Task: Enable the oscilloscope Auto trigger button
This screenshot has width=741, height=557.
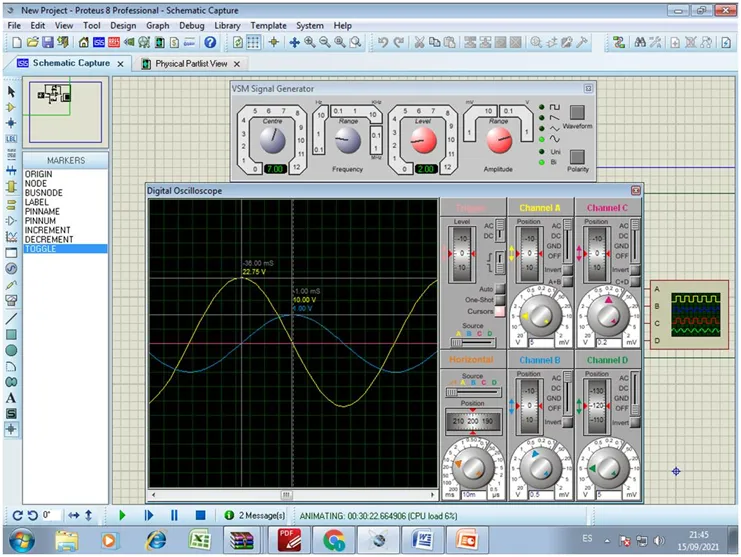Action: click(x=500, y=288)
